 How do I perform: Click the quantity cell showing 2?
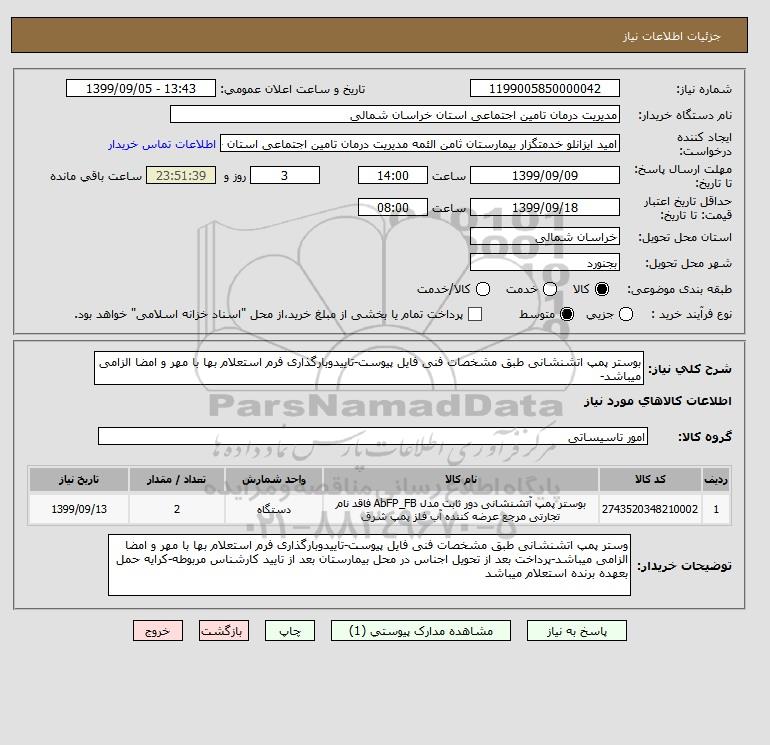[177, 509]
